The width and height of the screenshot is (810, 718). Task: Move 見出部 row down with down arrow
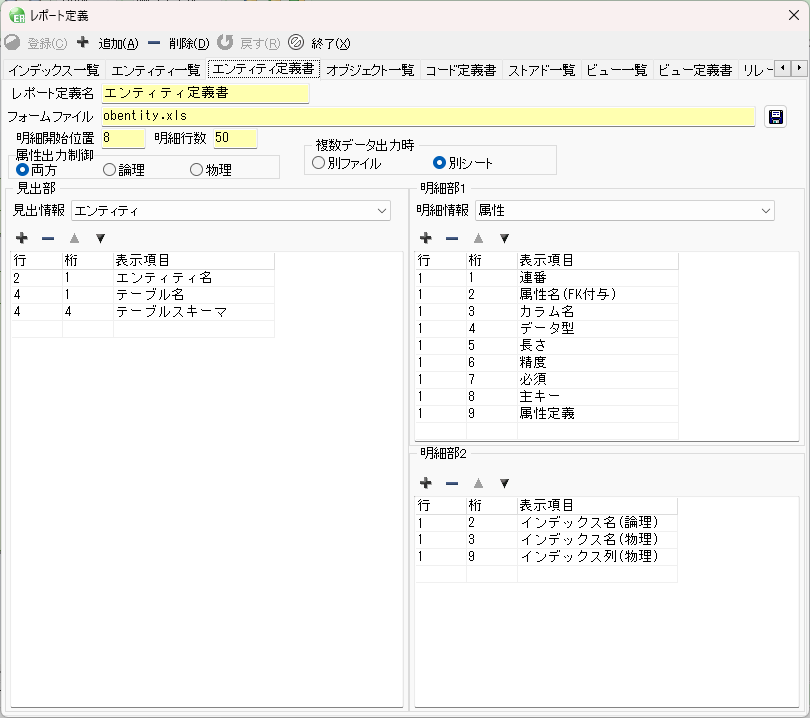[101, 238]
